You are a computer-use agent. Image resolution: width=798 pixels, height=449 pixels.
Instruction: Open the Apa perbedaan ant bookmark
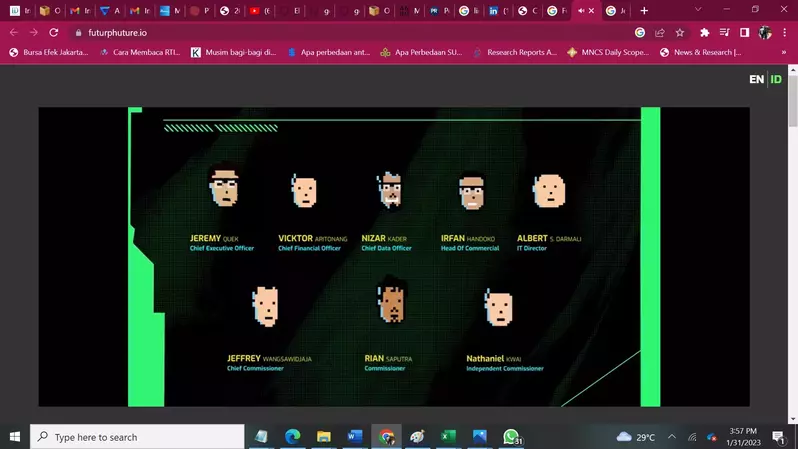click(x=329, y=52)
